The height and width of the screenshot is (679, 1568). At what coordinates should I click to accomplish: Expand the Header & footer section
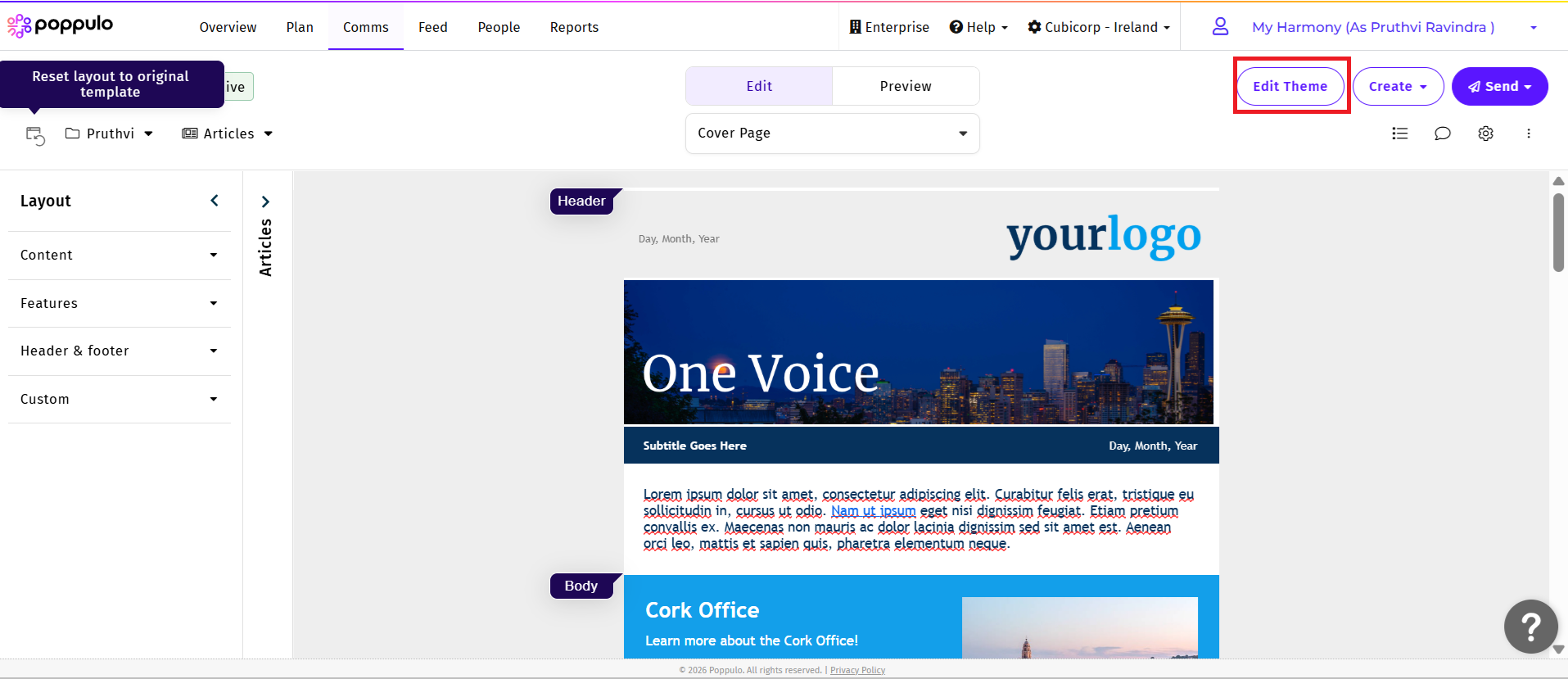pos(120,351)
